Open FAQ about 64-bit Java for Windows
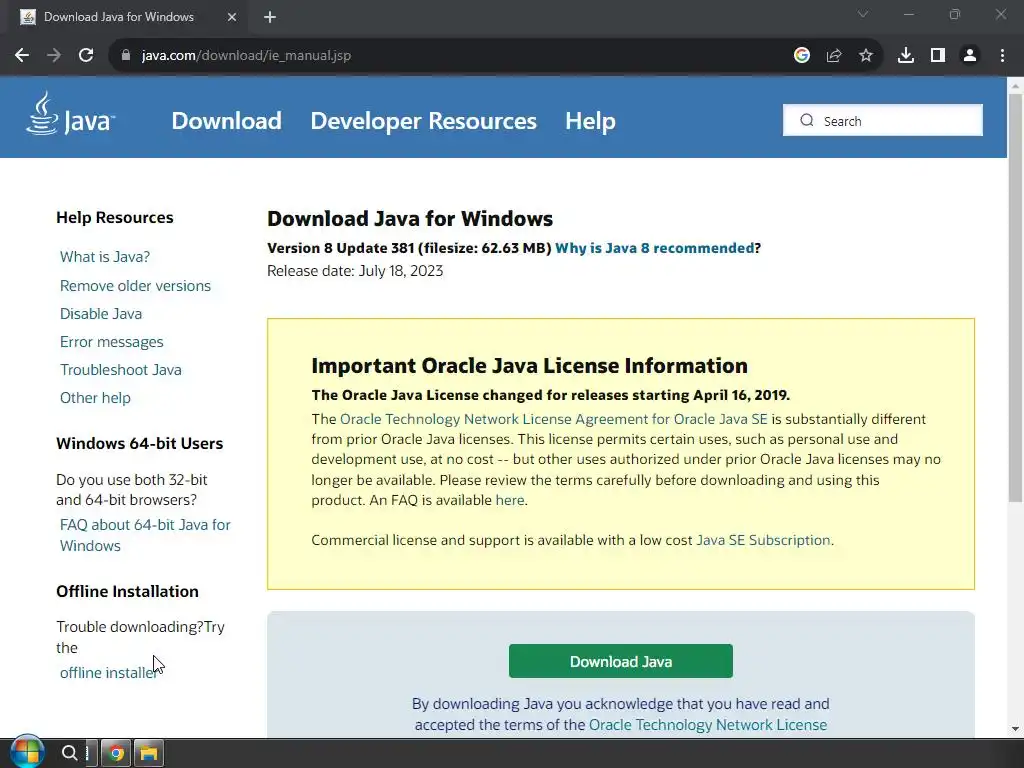This screenshot has width=1024, height=768. 145,535
